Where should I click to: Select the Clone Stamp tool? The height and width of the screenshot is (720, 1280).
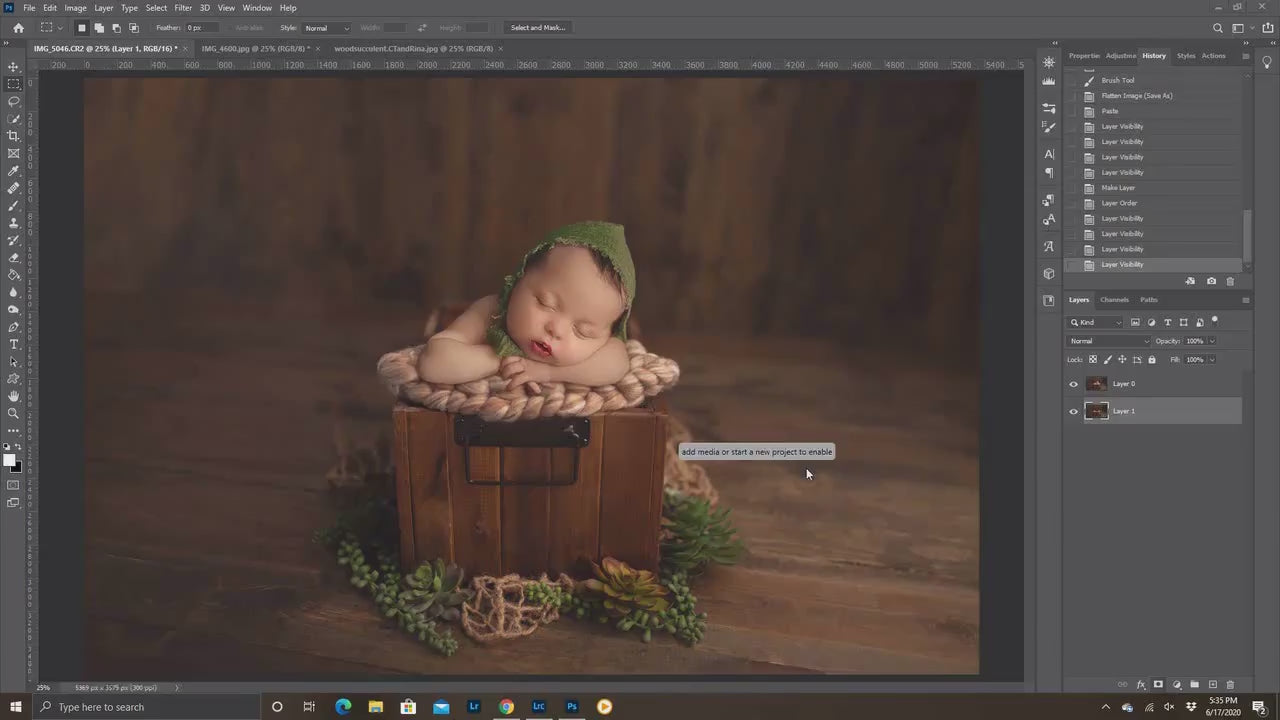coord(14,222)
